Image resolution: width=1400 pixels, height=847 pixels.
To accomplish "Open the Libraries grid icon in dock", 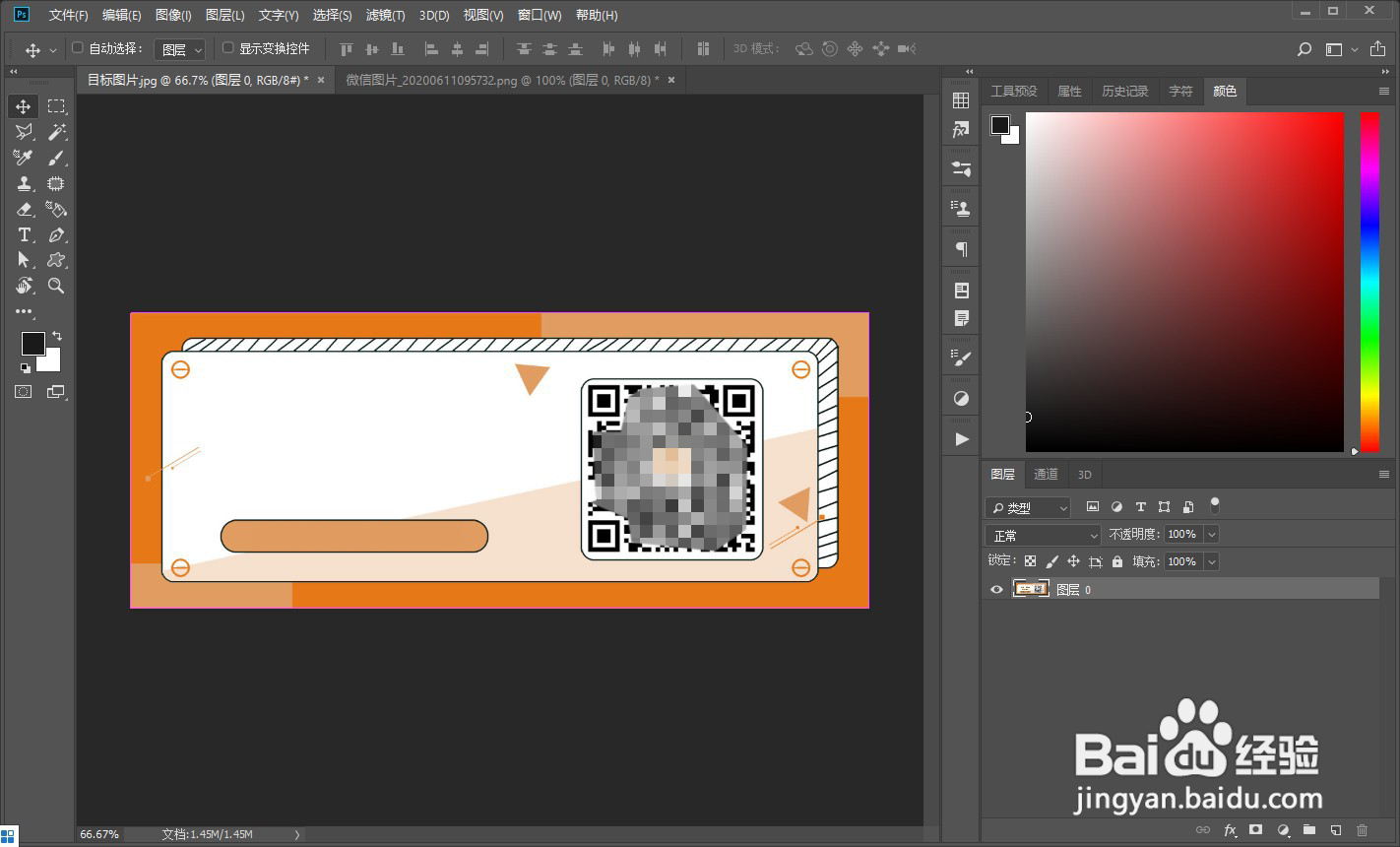I will pos(962,100).
